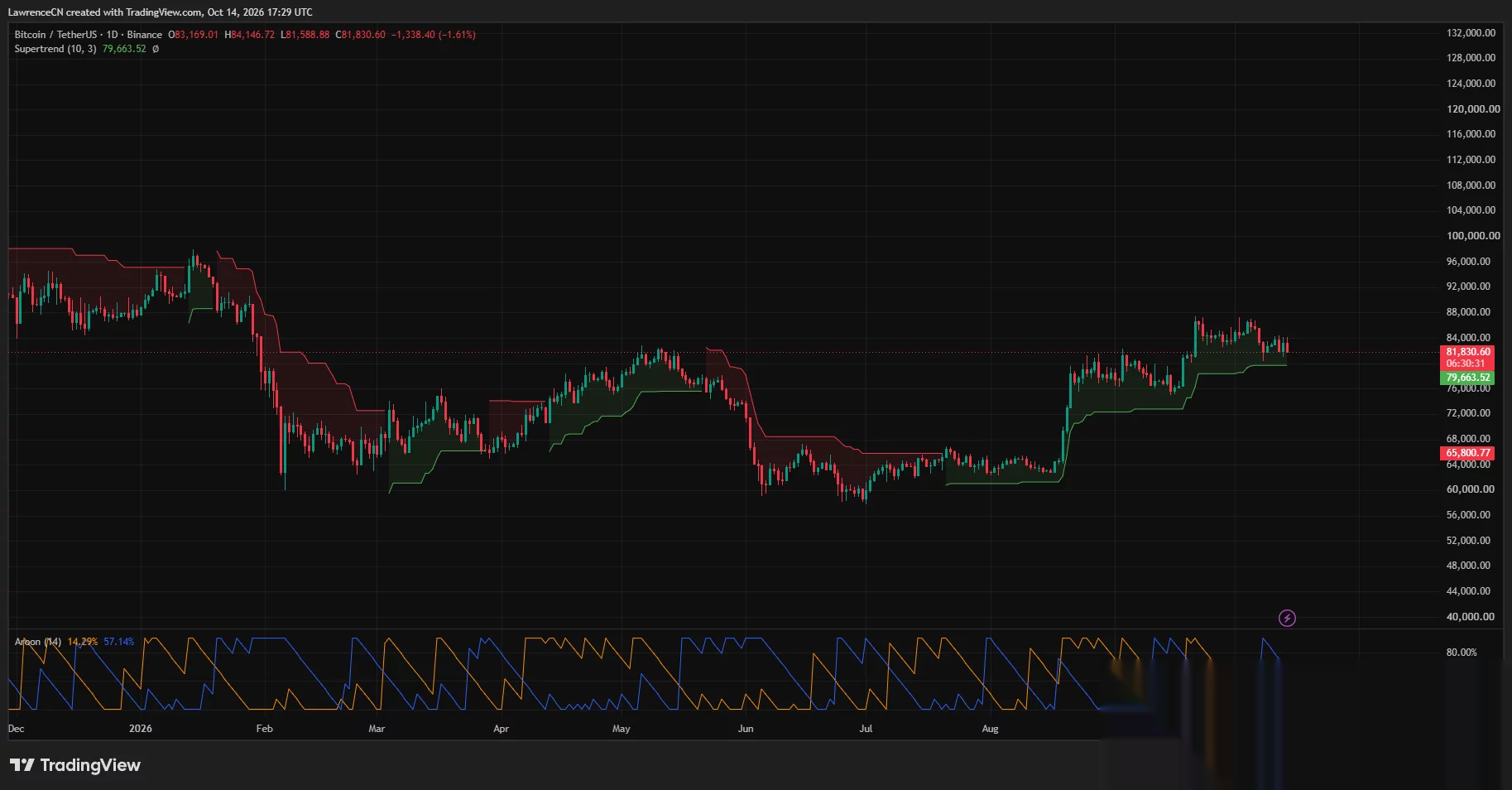1512x790 pixels.
Task: Click the ø symbol beside Supertrend value
Action: tap(156, 49)
